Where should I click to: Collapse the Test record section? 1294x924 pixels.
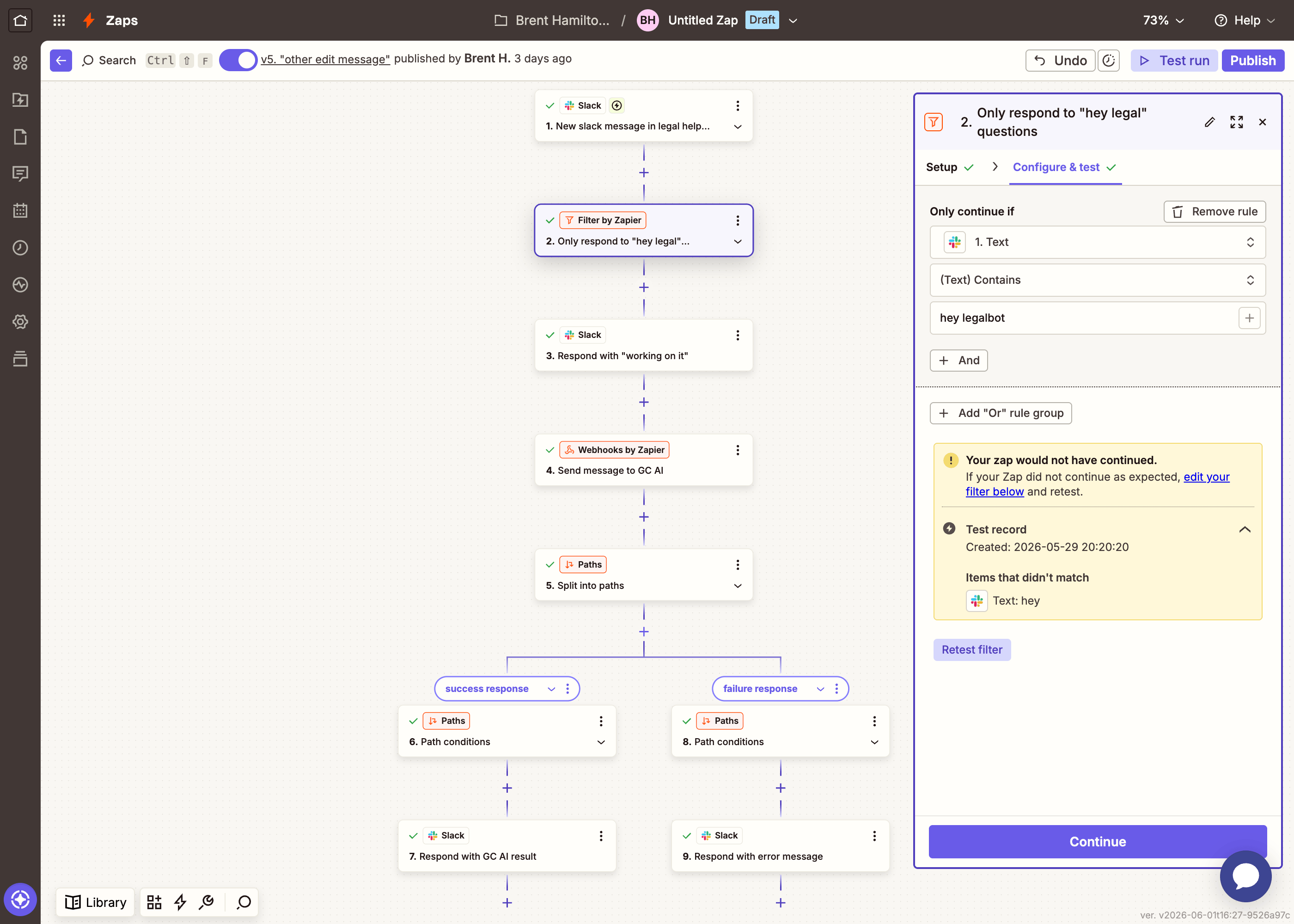(x=1245, y=530)
